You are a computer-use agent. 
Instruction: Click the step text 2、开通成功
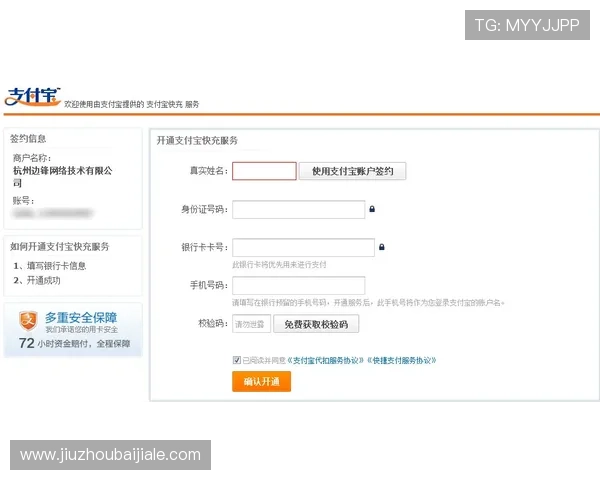coord(37,280)
